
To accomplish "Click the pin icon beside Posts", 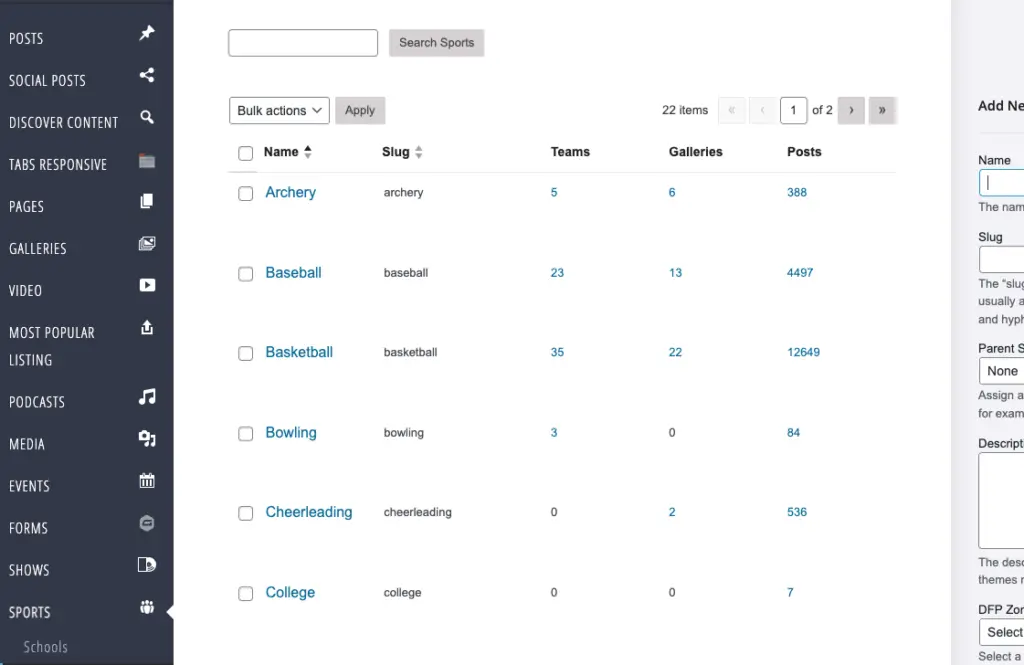I will 147,34.
